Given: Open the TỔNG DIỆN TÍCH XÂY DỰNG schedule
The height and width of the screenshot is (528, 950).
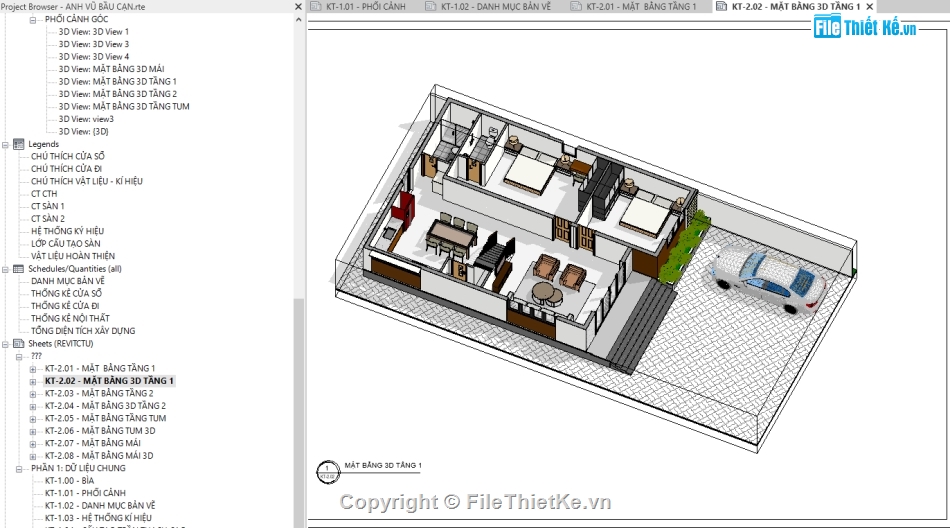Looking at the screenshot, I should coord(83,331).
